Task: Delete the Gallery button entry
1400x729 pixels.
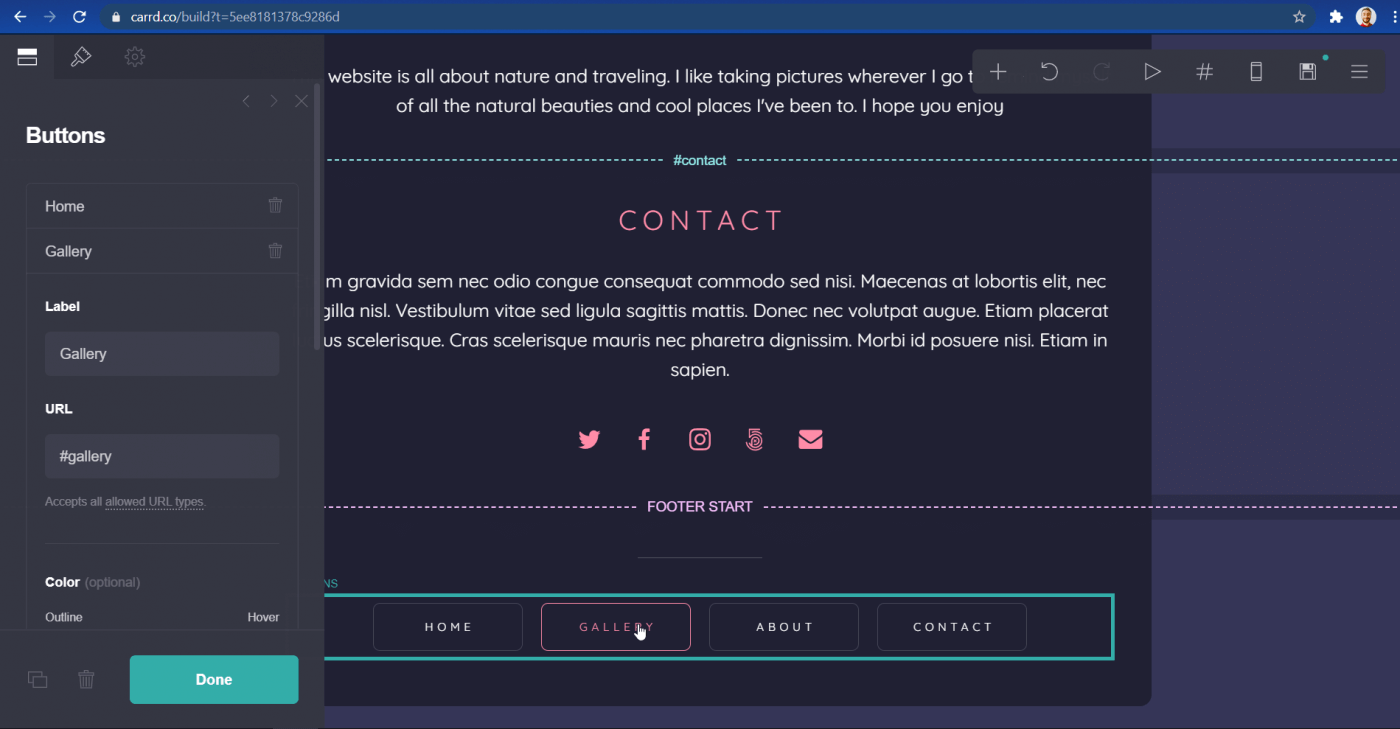Action: (275, 251)
